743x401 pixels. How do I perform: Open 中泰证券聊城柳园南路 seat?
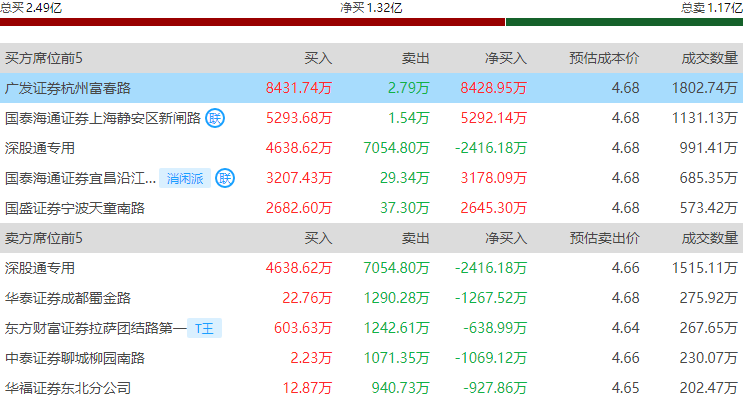coord(75,358)
